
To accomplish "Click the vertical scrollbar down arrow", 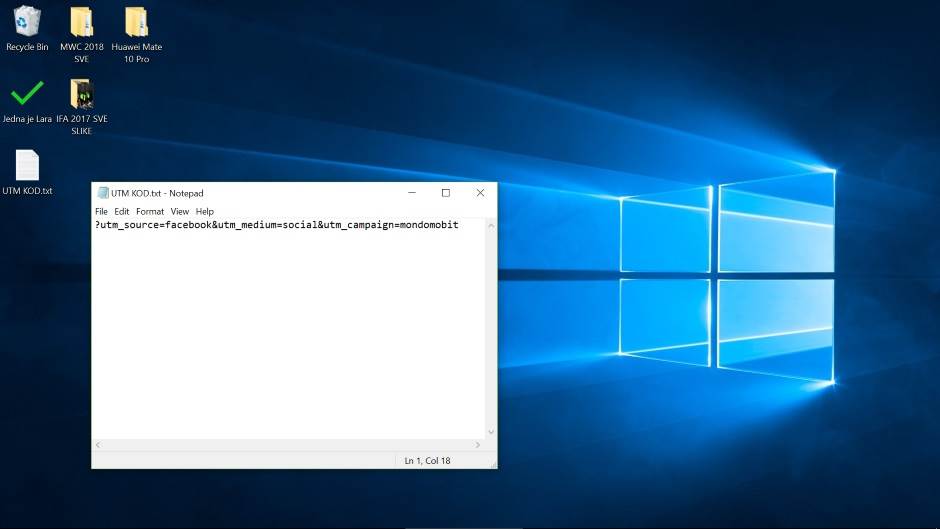I will (490, 433).
